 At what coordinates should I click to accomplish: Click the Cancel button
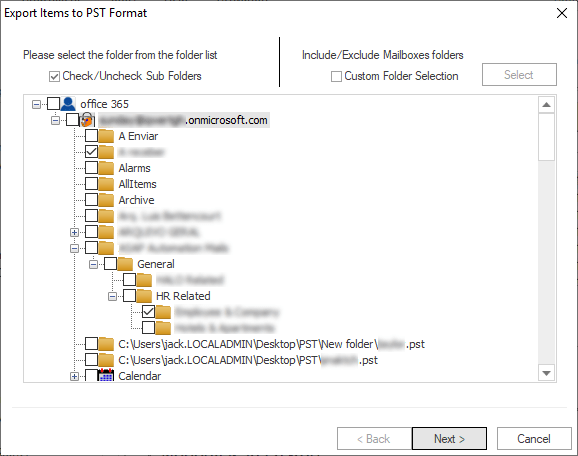(x=534, y=438)
